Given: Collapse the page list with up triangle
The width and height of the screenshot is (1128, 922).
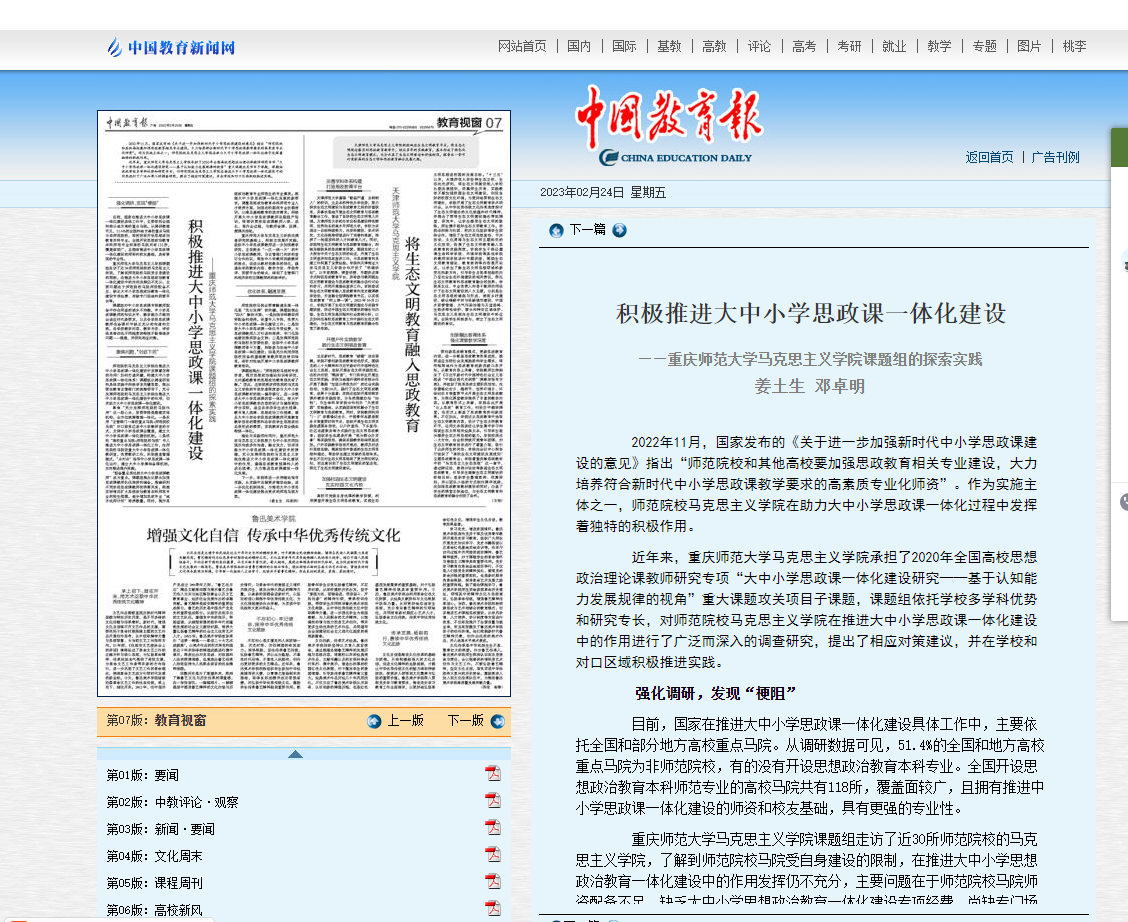Looking at the screenshot, I should click(295, 754).
